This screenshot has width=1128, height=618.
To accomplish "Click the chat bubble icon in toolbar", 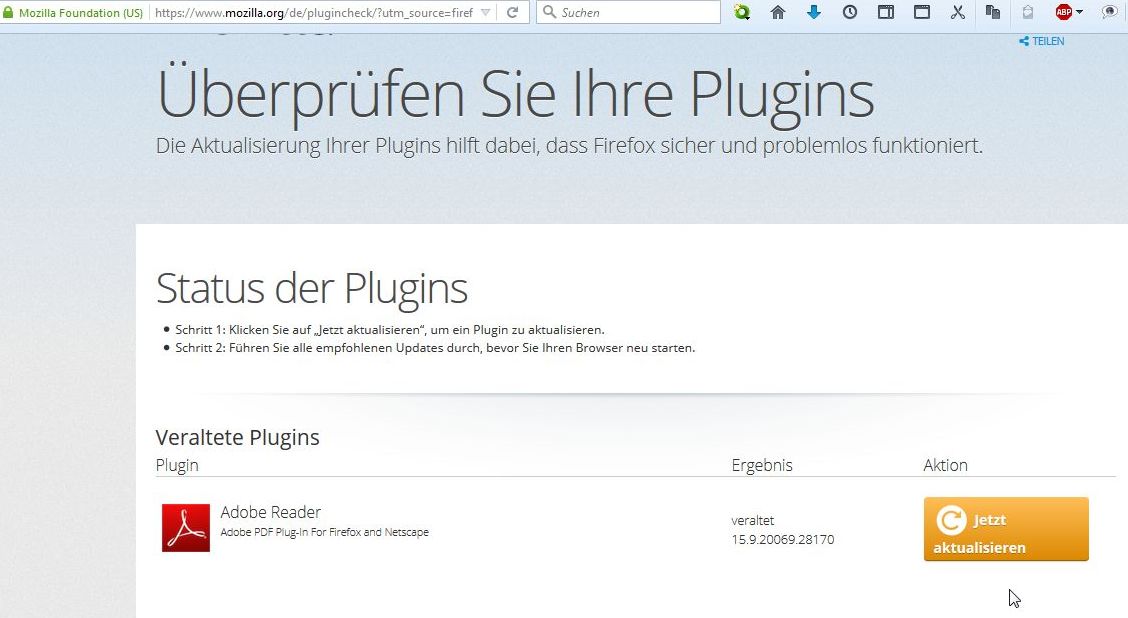I will pos(1109,12).
